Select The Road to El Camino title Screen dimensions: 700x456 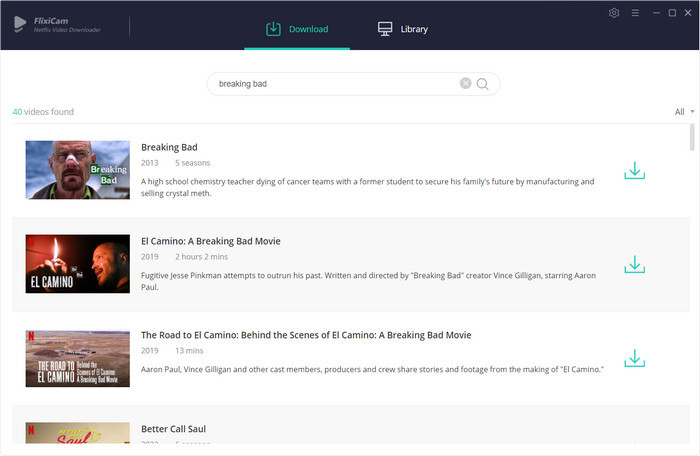[306, 335]
